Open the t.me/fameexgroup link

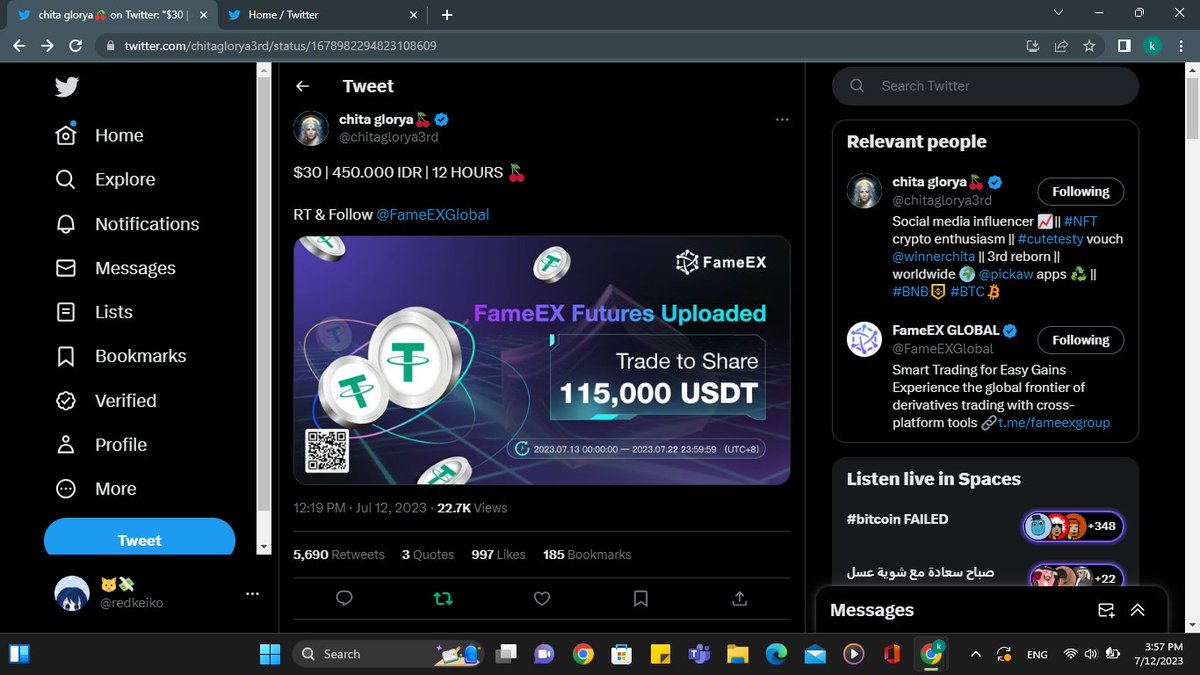click(x=1053, y=422)
